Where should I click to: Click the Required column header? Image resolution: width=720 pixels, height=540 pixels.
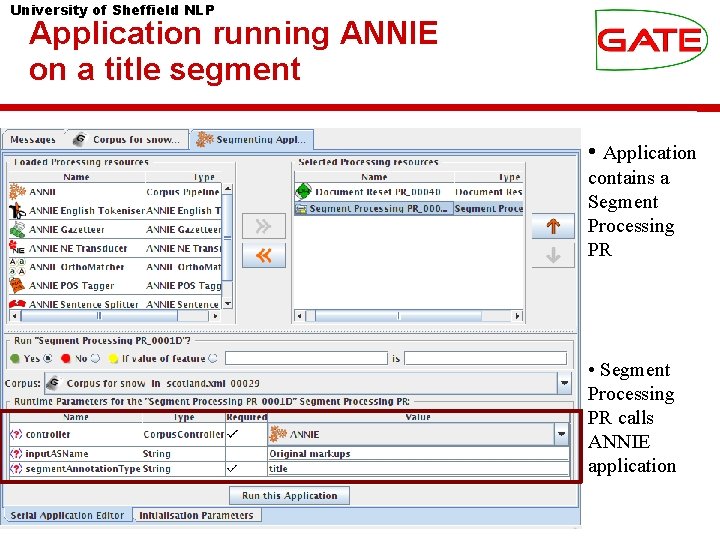click(246, 417)
